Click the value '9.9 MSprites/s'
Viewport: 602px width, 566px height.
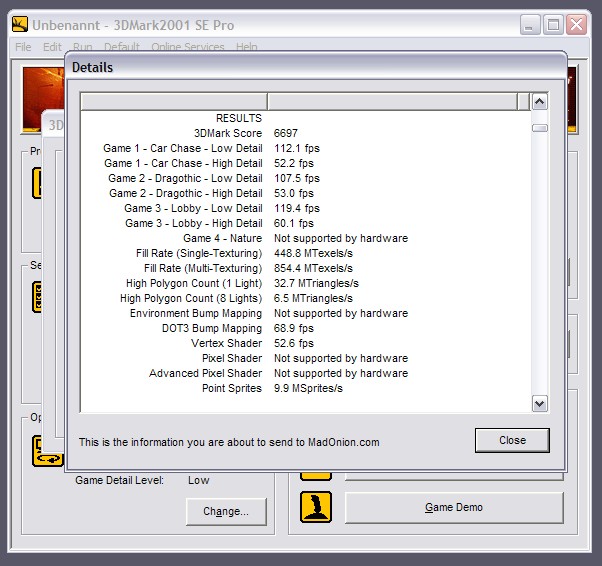point(308,388)
